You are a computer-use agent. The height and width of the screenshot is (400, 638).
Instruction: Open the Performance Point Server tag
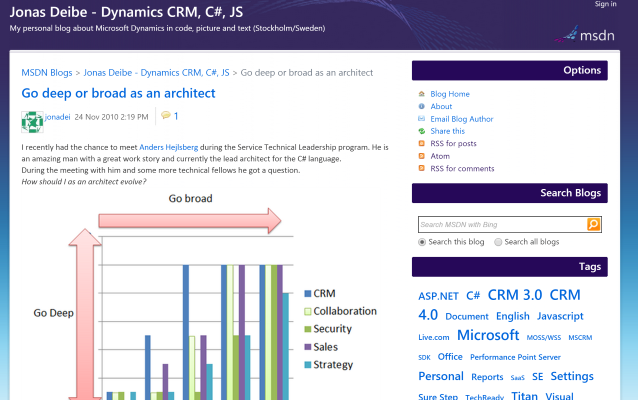point(515,357)
